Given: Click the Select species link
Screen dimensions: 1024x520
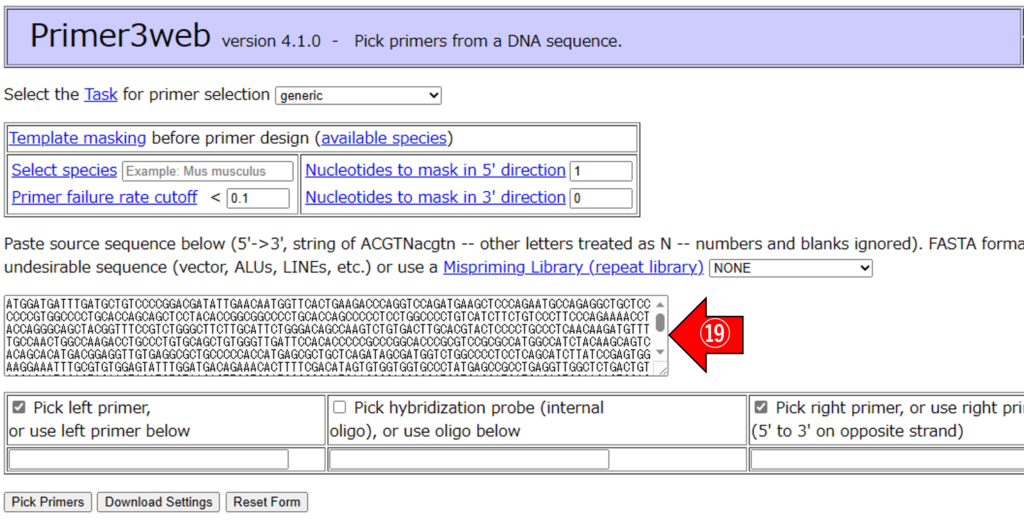Looking at the screenshot, I should [64, 170].
